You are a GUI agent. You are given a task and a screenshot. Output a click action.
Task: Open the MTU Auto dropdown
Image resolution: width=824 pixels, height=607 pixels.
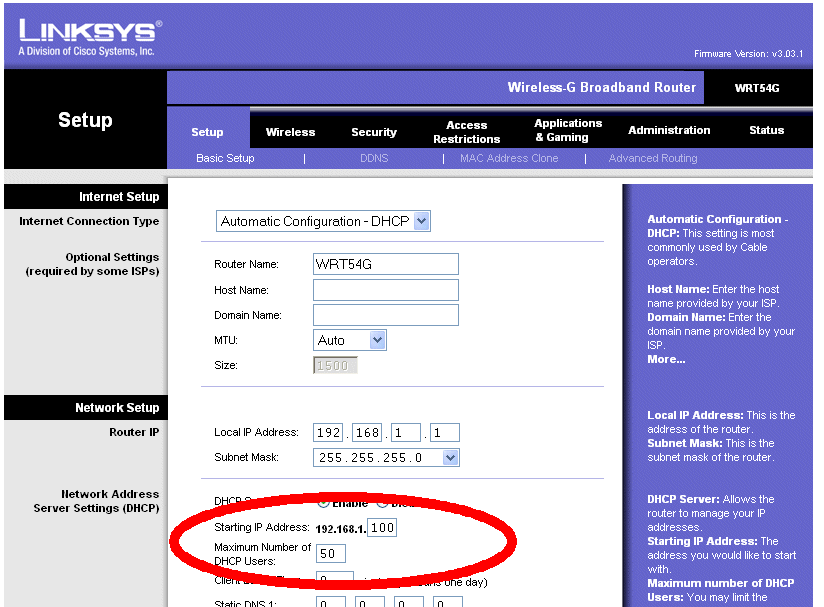[349, 340]
